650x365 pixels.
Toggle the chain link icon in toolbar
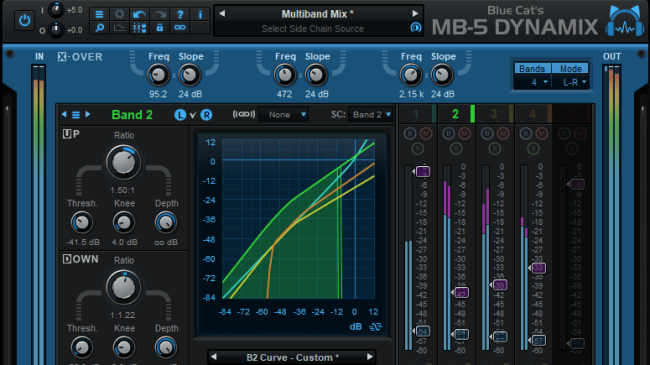pyautogui.click(x=180, y=28)
